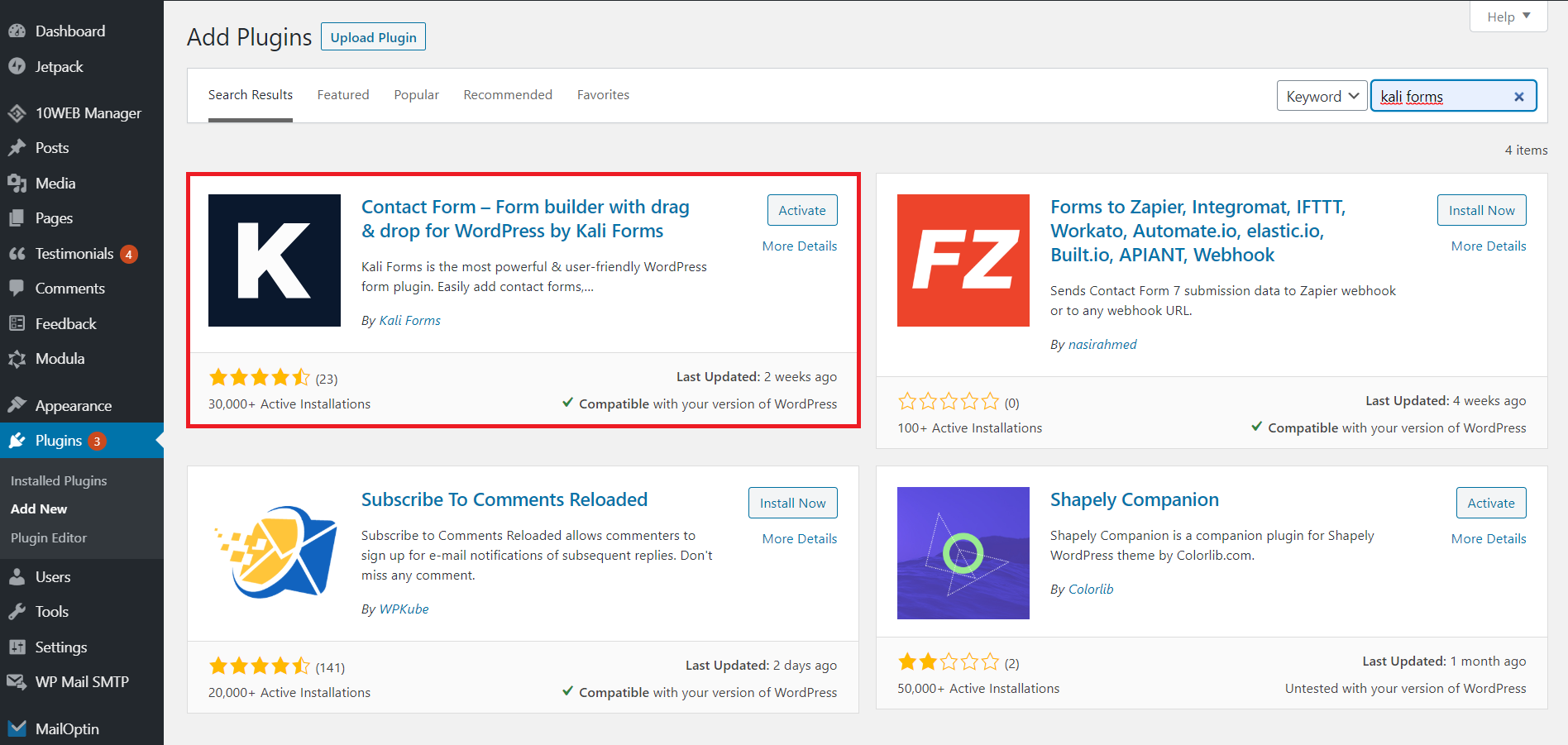
Task: Open Appearance via the paintbrush icon
Action: [x=18, y=405]
